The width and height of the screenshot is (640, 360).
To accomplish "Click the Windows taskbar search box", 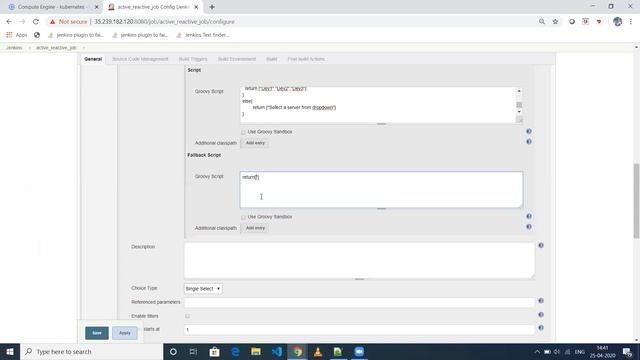I will [91, 351].
